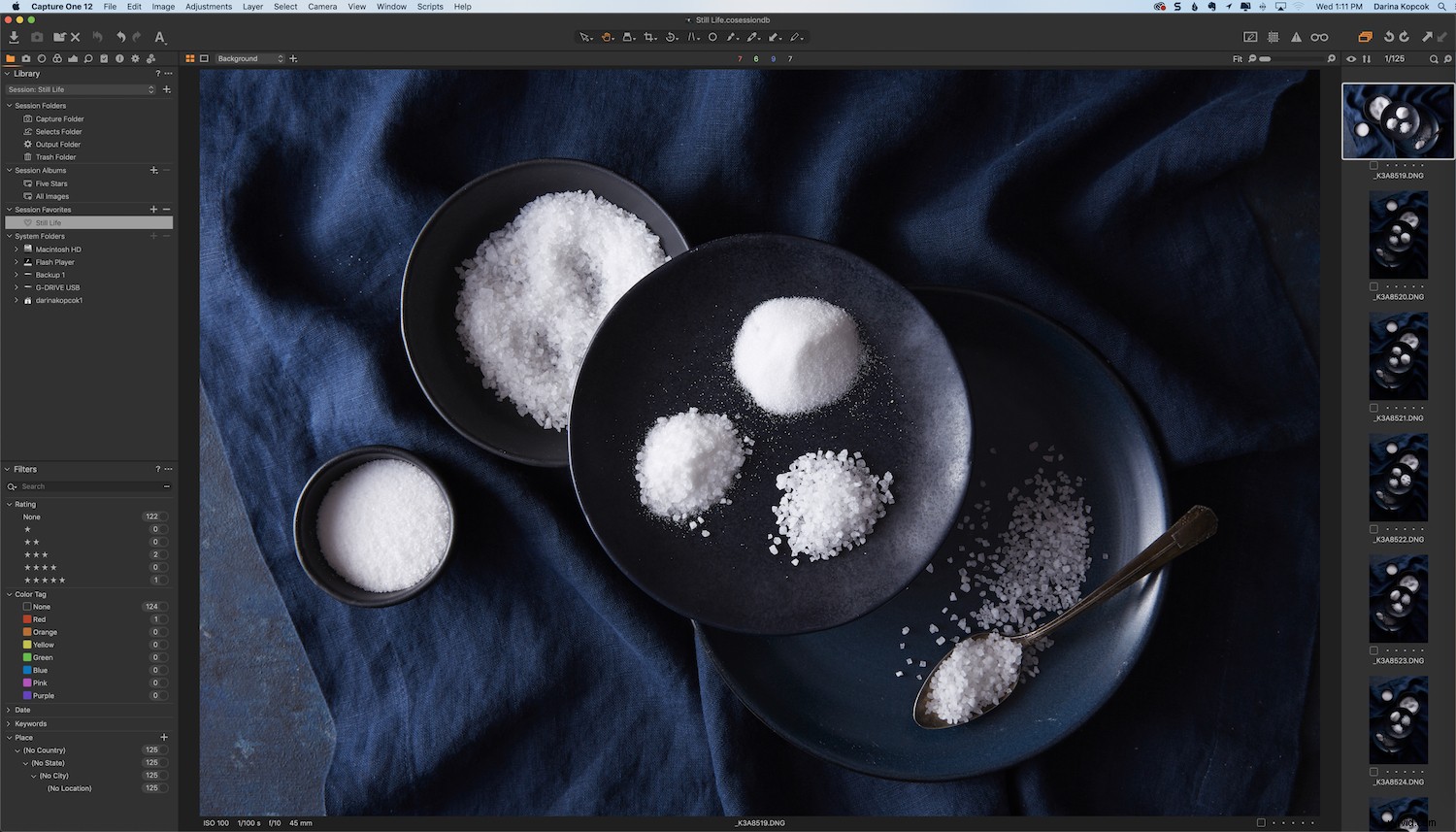Expand the Macintosh HD system folder
Screen dimensions: 1456x832
[x=16, y=249]
